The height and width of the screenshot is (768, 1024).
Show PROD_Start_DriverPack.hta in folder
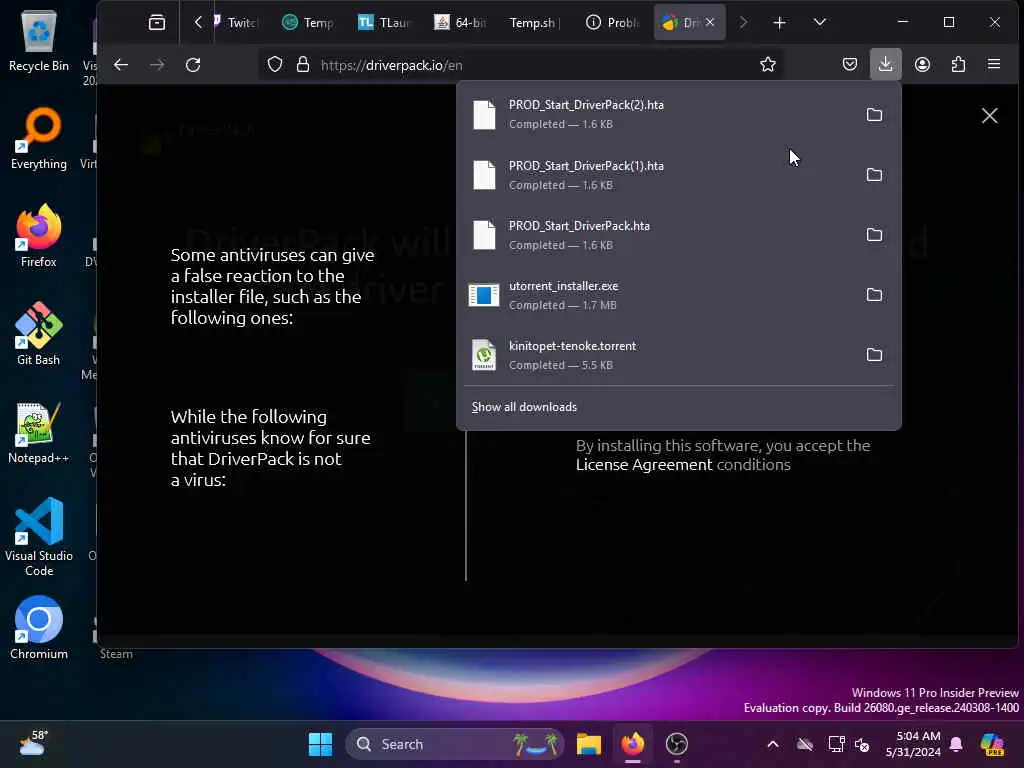pyautogui.click(x=874, y=235)
